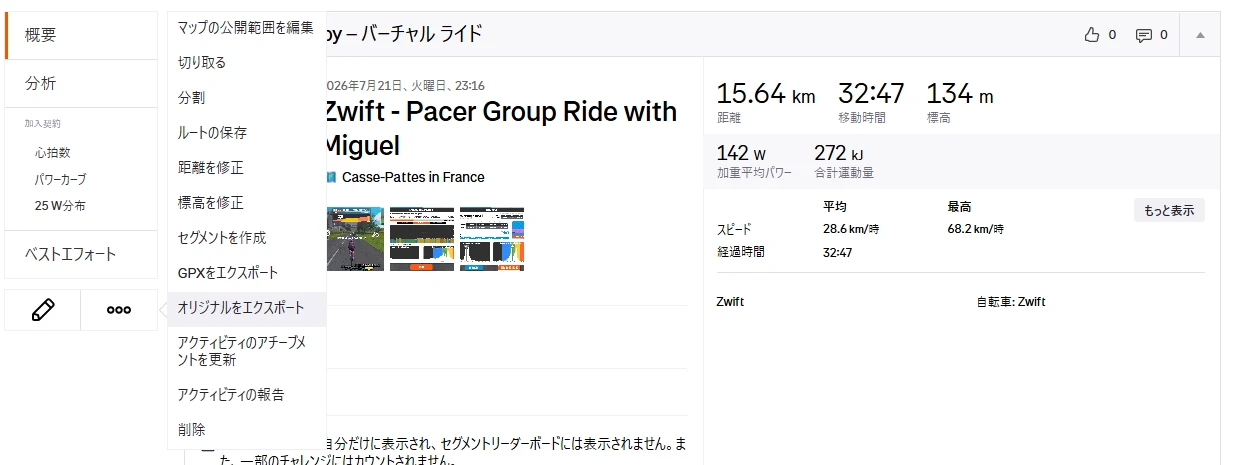Click the 15.64 km distance value
This screenshot has width=1240, height=465.
(766, 95)
